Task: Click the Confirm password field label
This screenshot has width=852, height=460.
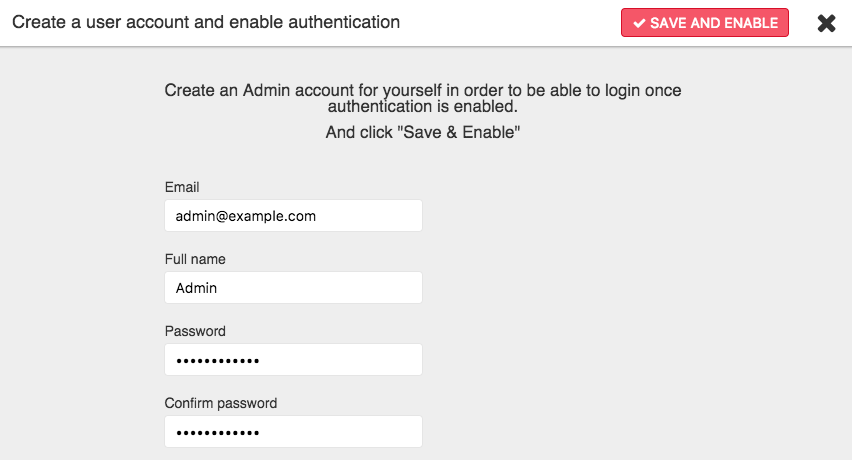Action: 221,403
